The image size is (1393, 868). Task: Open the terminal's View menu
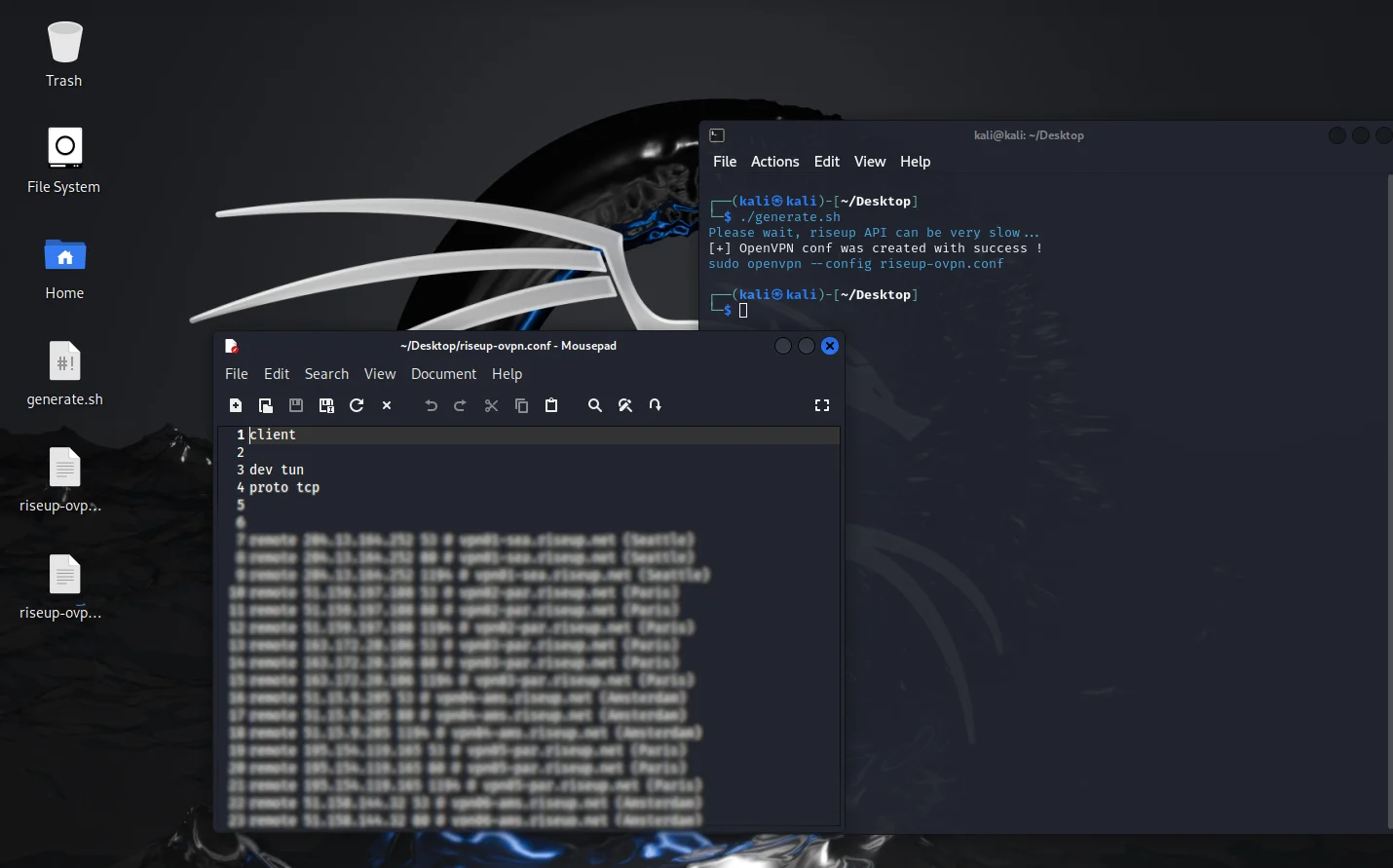tap(870, 162)
